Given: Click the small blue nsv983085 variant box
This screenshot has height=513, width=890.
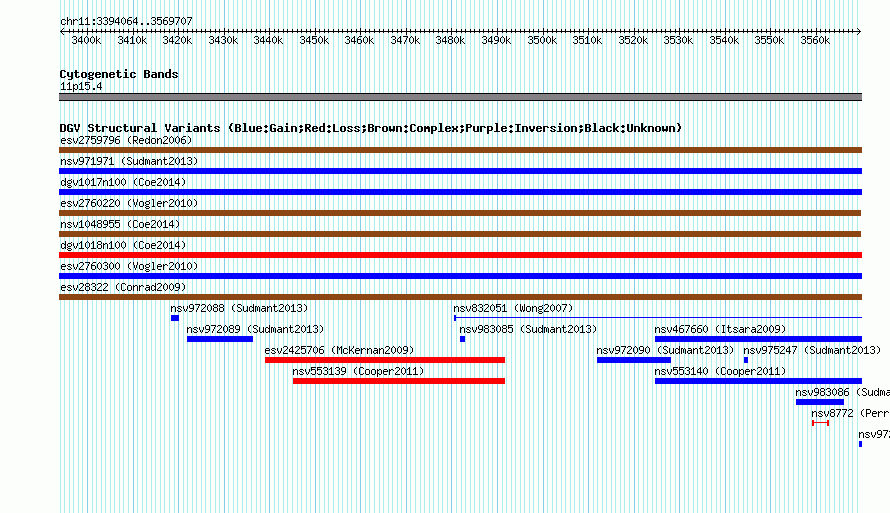Looking at the screenshot, I should [463, 339].
